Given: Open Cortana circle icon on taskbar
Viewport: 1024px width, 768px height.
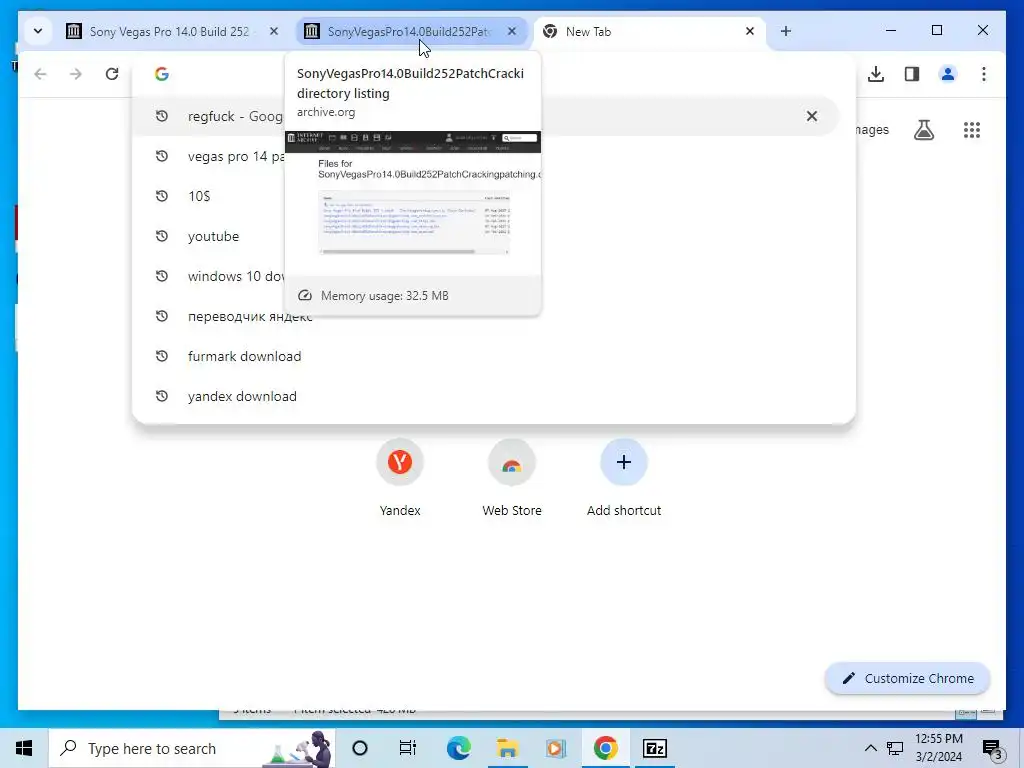Looking at the screenshot, I should pyautogui.click(x=360, y=748).
